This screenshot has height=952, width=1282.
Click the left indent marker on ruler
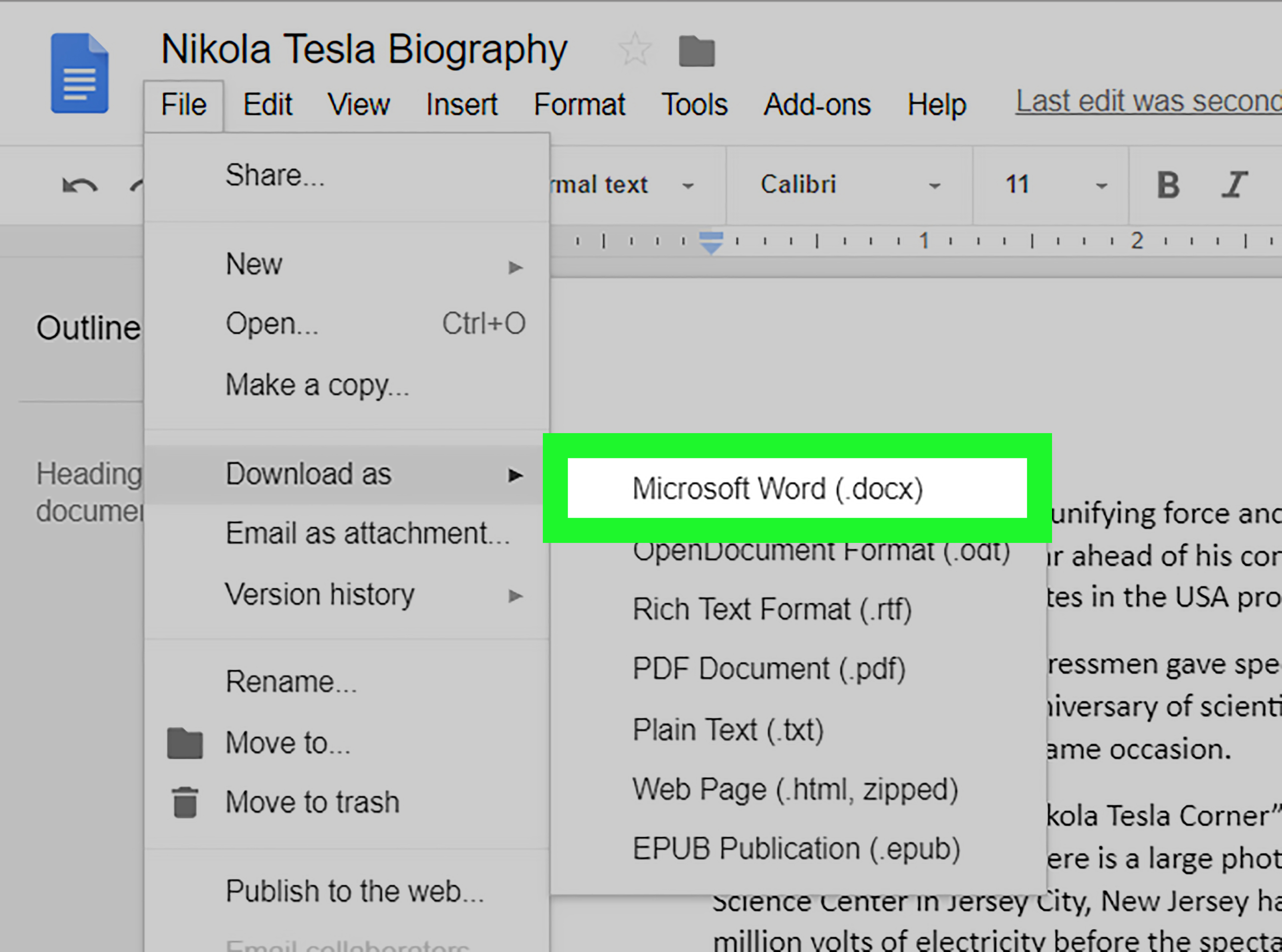711,243
